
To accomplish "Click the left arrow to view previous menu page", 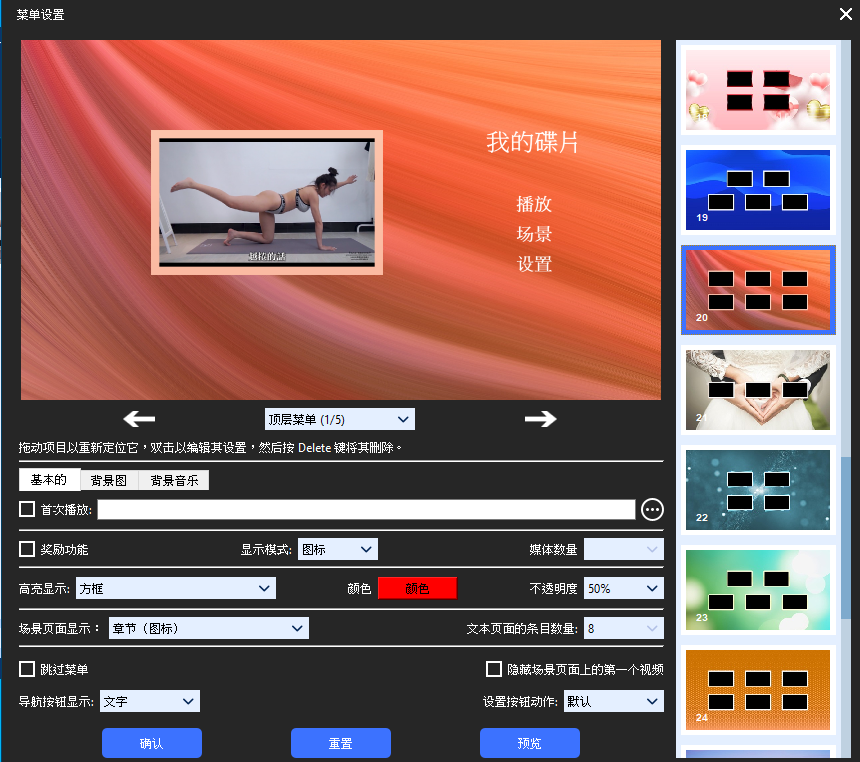I will [138, 419].
